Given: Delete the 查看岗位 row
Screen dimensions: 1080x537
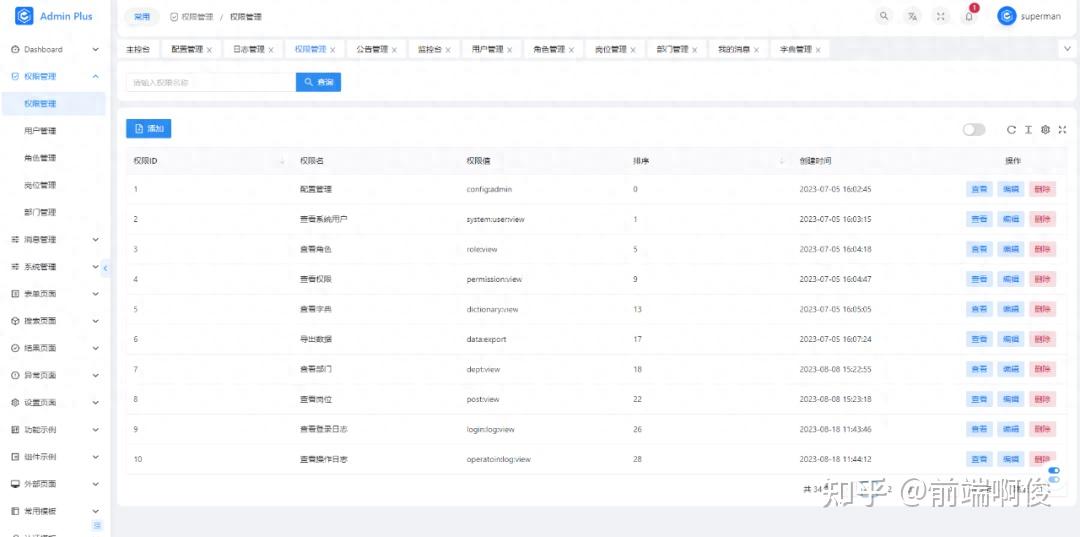Looking at the screenshot, I should [1042, 399].
